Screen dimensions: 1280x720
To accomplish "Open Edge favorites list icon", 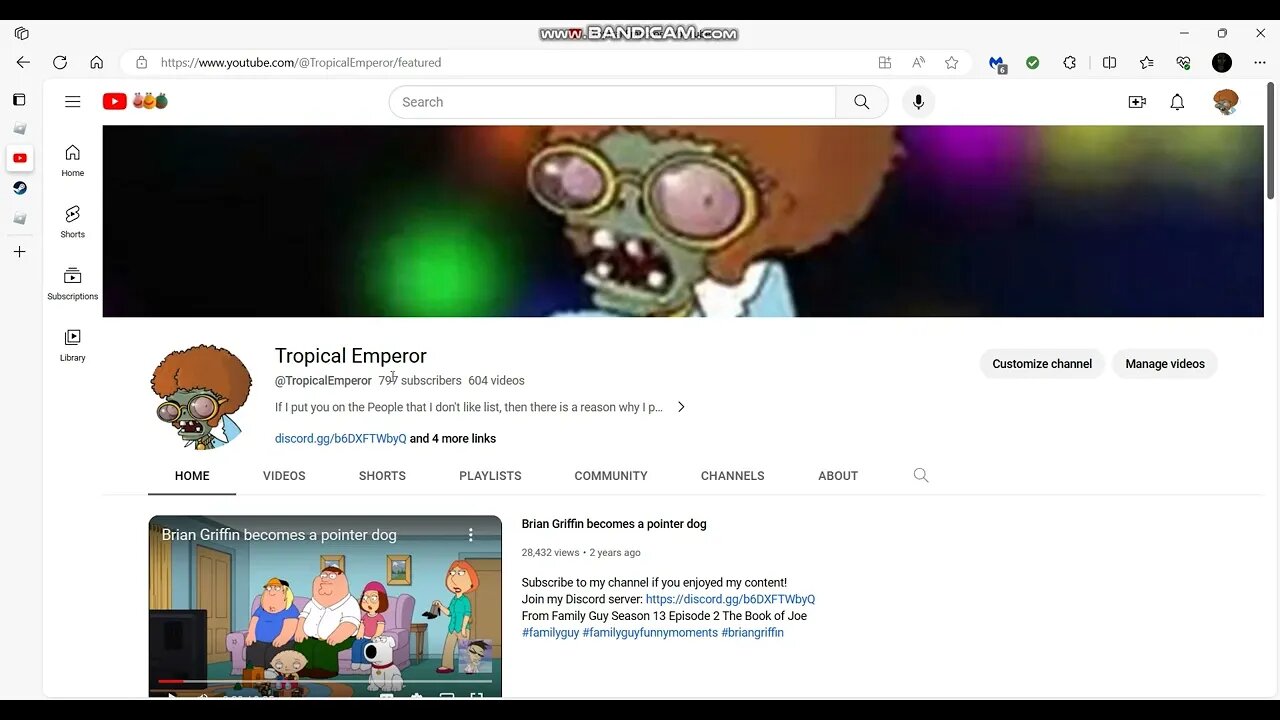I will pos(1146,62).
